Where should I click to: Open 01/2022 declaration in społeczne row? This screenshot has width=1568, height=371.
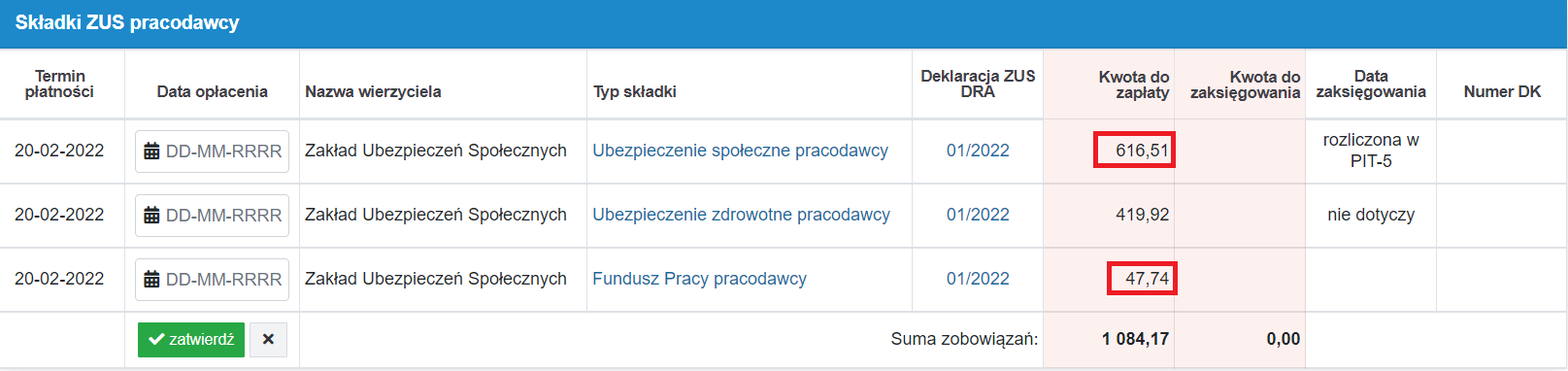pyautogui.click(x=978, y=151)
